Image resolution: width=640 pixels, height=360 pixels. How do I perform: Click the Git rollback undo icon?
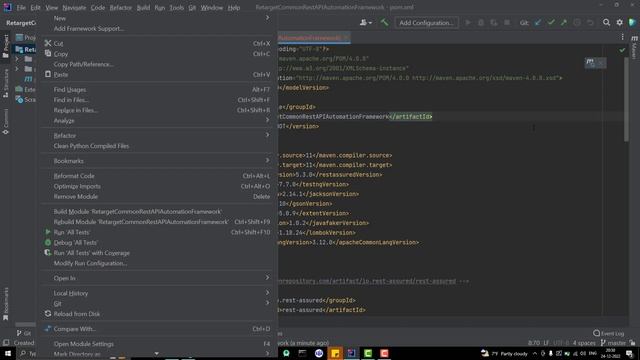click(x=590, y=22)
